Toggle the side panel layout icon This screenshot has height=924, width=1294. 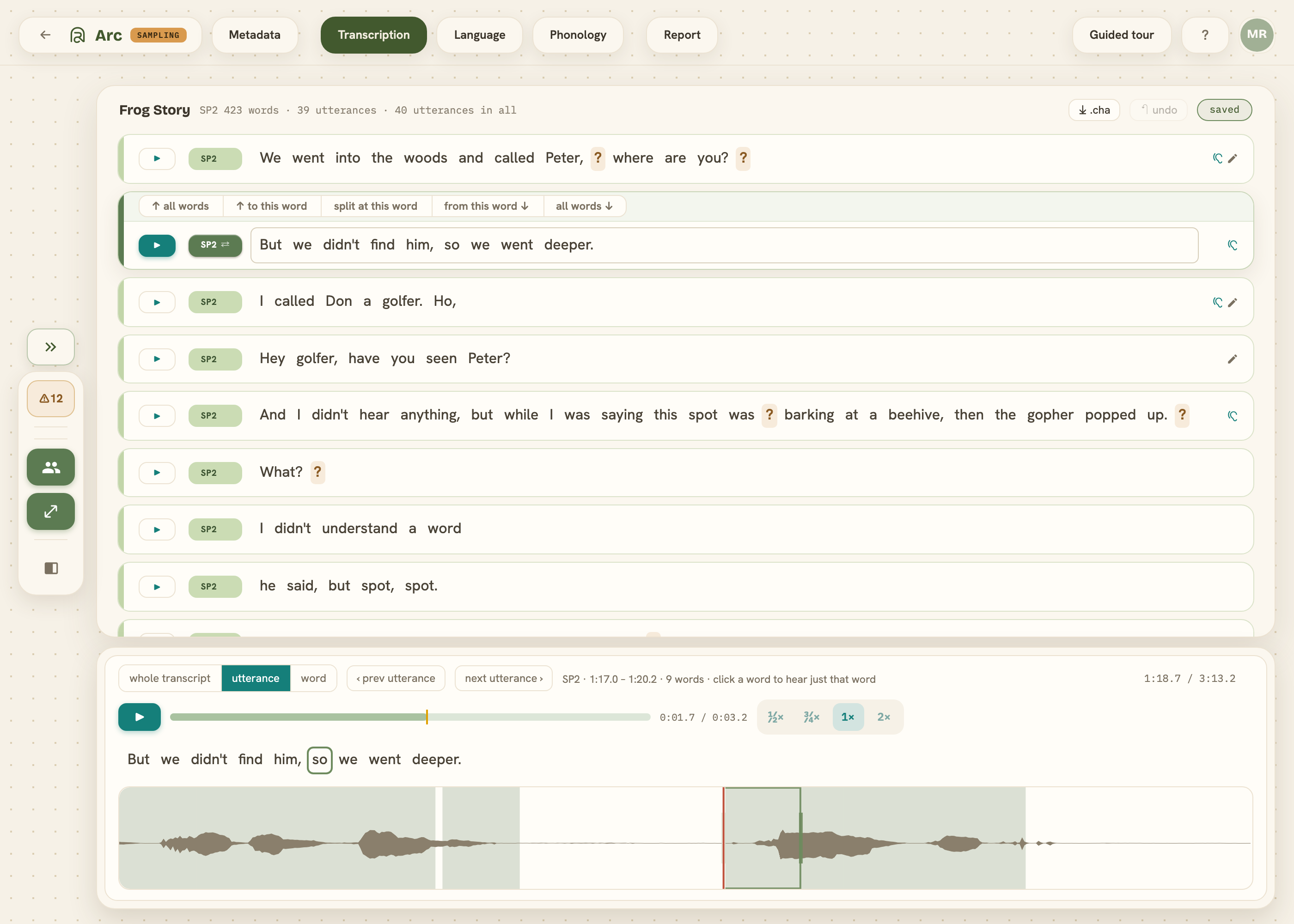point(51,568)
